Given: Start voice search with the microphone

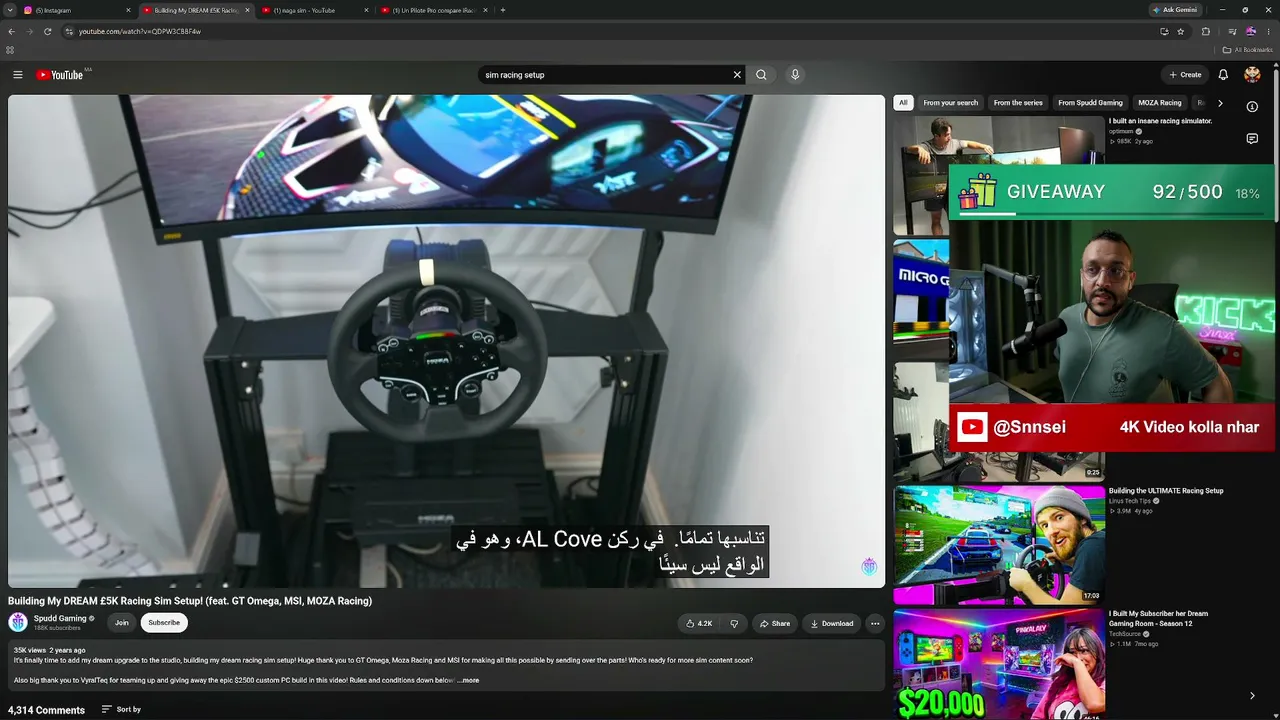Looking at the screenshot, I should click(795, 75).
